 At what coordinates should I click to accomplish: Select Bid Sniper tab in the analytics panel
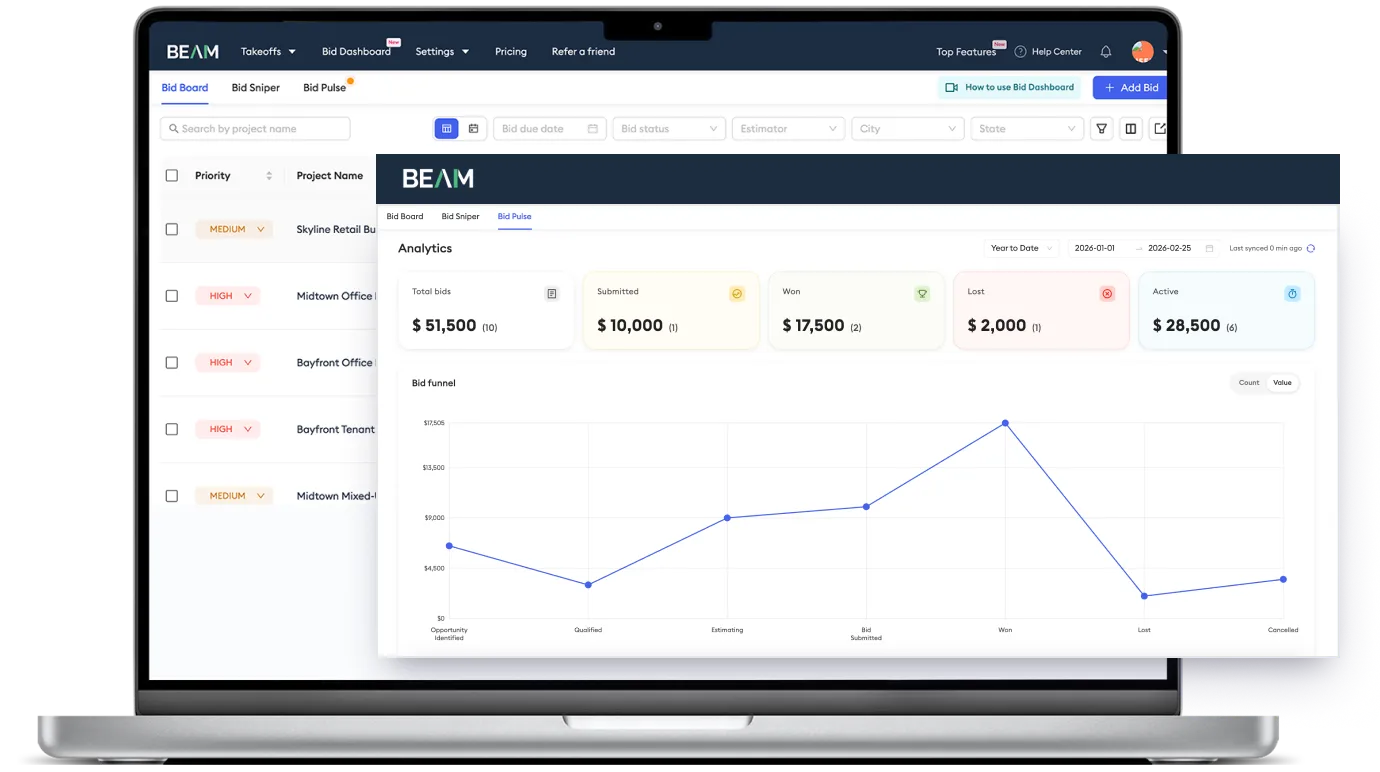(x=460, y=216)
